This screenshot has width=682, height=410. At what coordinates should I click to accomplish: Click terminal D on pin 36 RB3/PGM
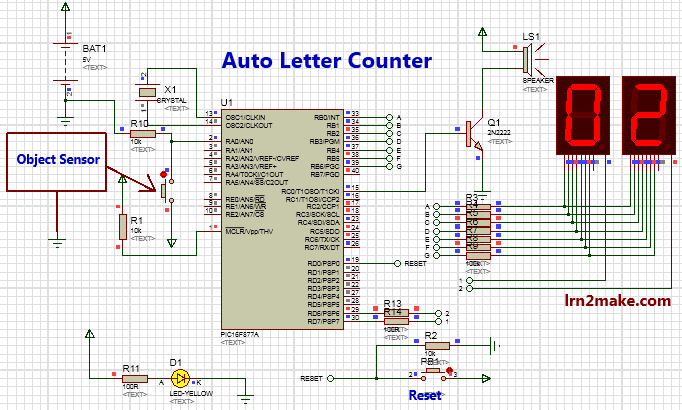[x=389, y=142]
